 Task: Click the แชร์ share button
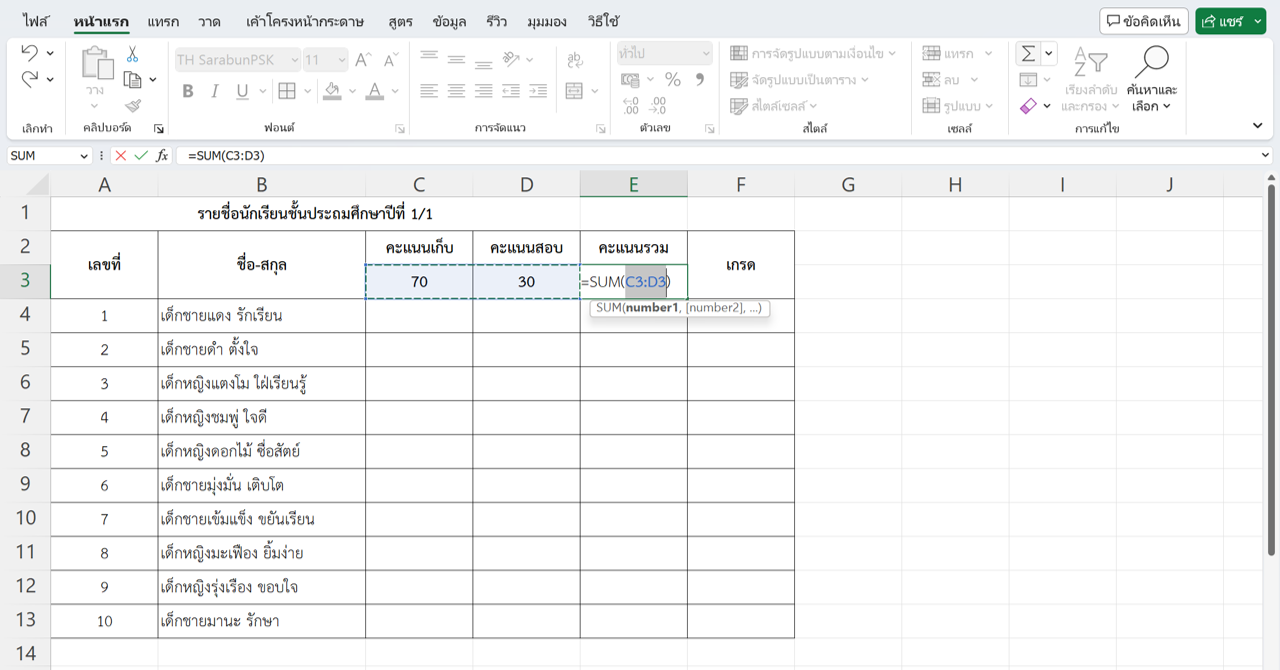[1230, 21]
